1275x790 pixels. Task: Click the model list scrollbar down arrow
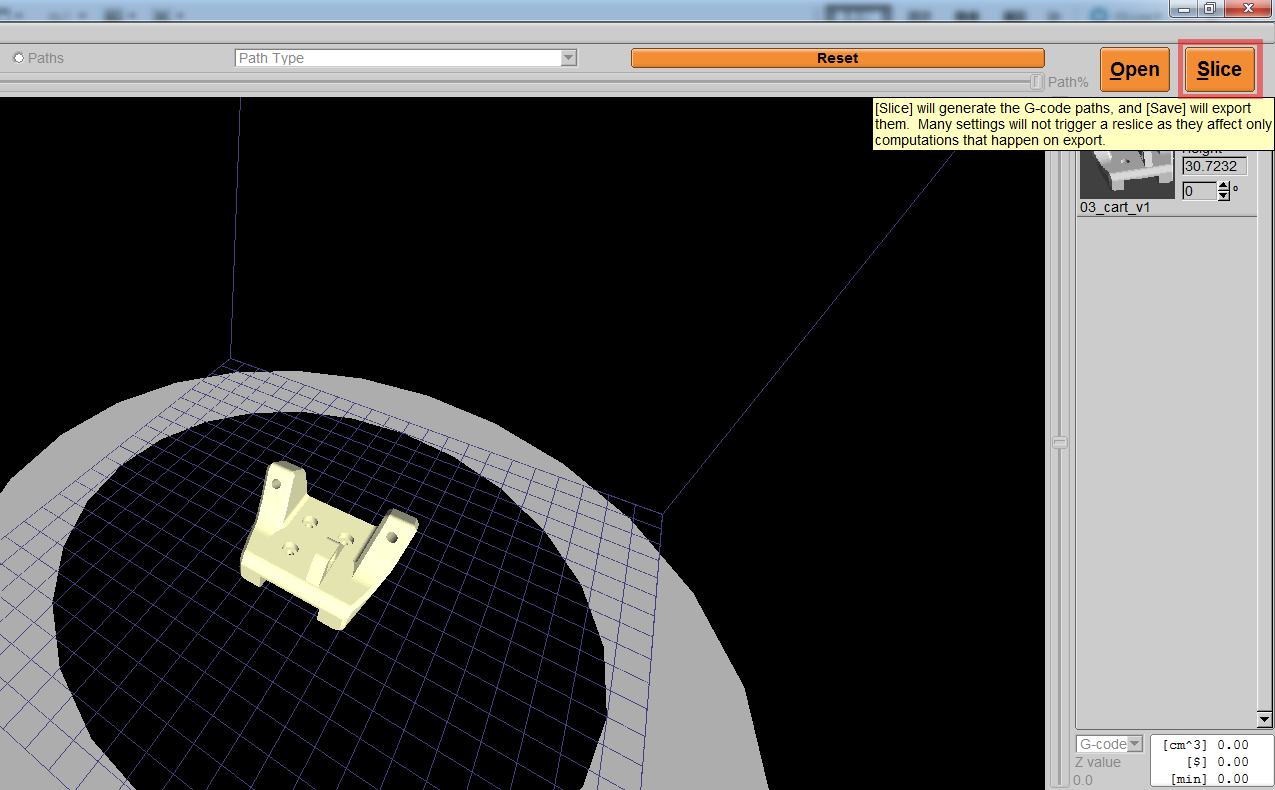1264,719
